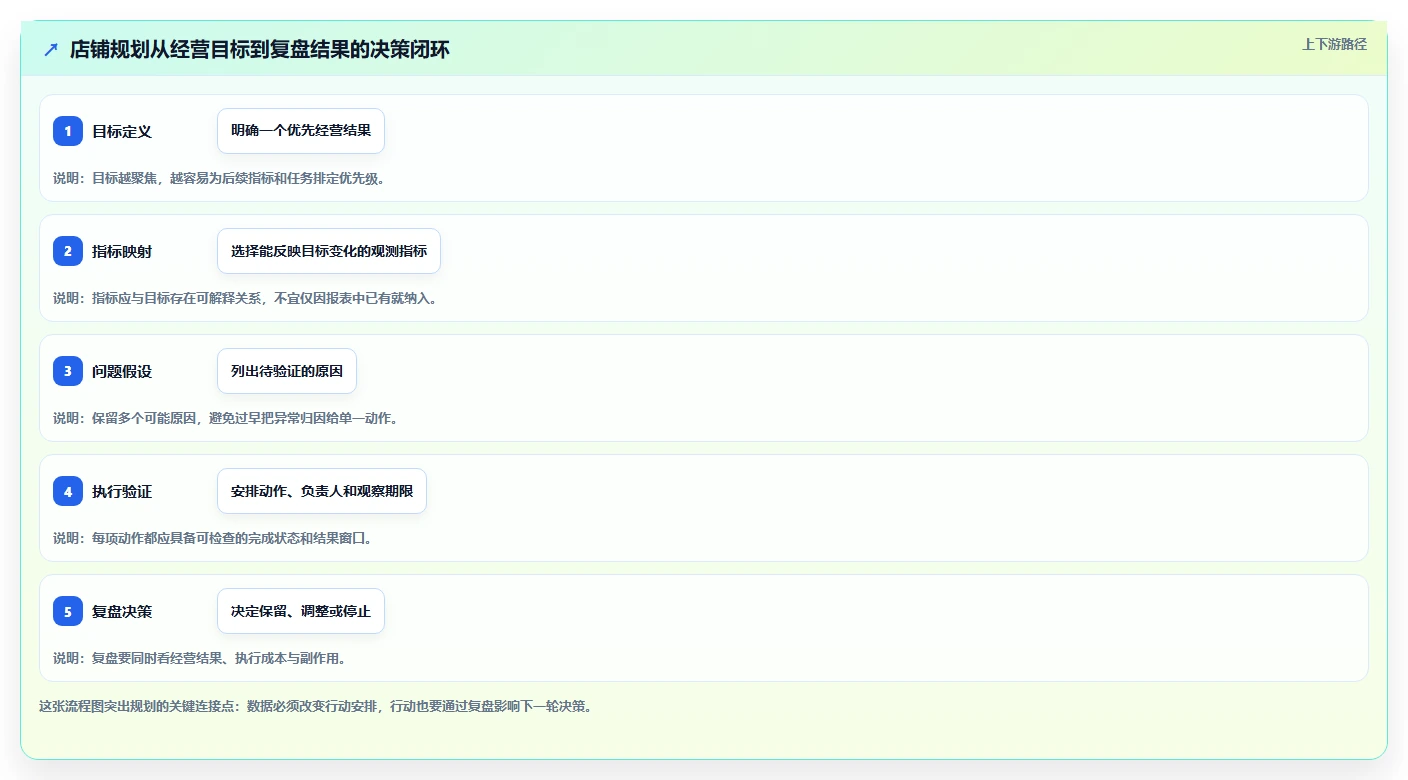The width and height of the screenshot is (1408, 780).
Task: Click the 问题假设 step label
Action: click(122, 371)
